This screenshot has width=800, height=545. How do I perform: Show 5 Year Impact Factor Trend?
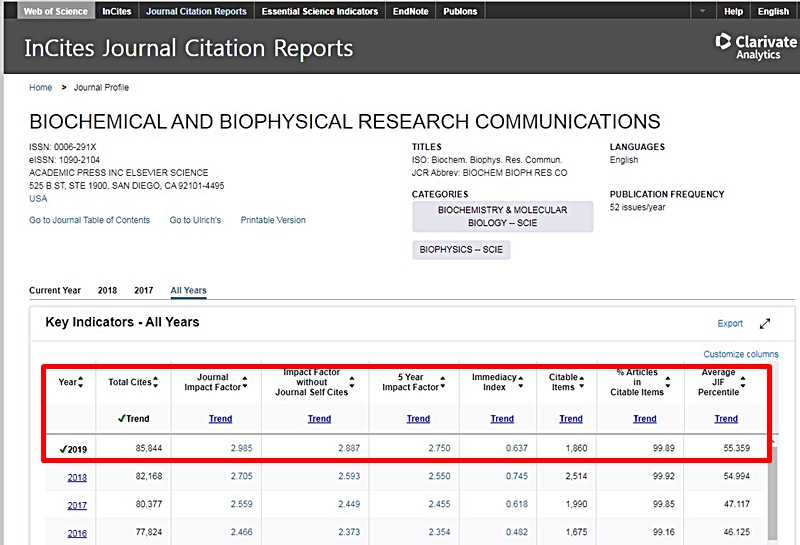pos(418,418)
